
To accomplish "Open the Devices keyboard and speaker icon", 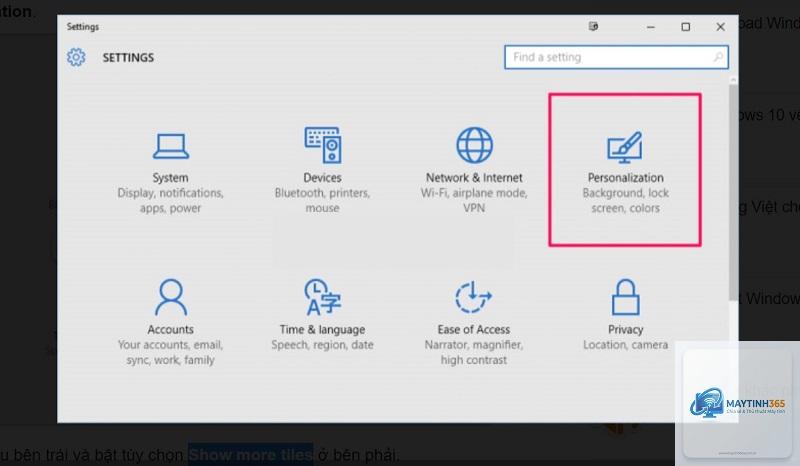I will 323,145.
